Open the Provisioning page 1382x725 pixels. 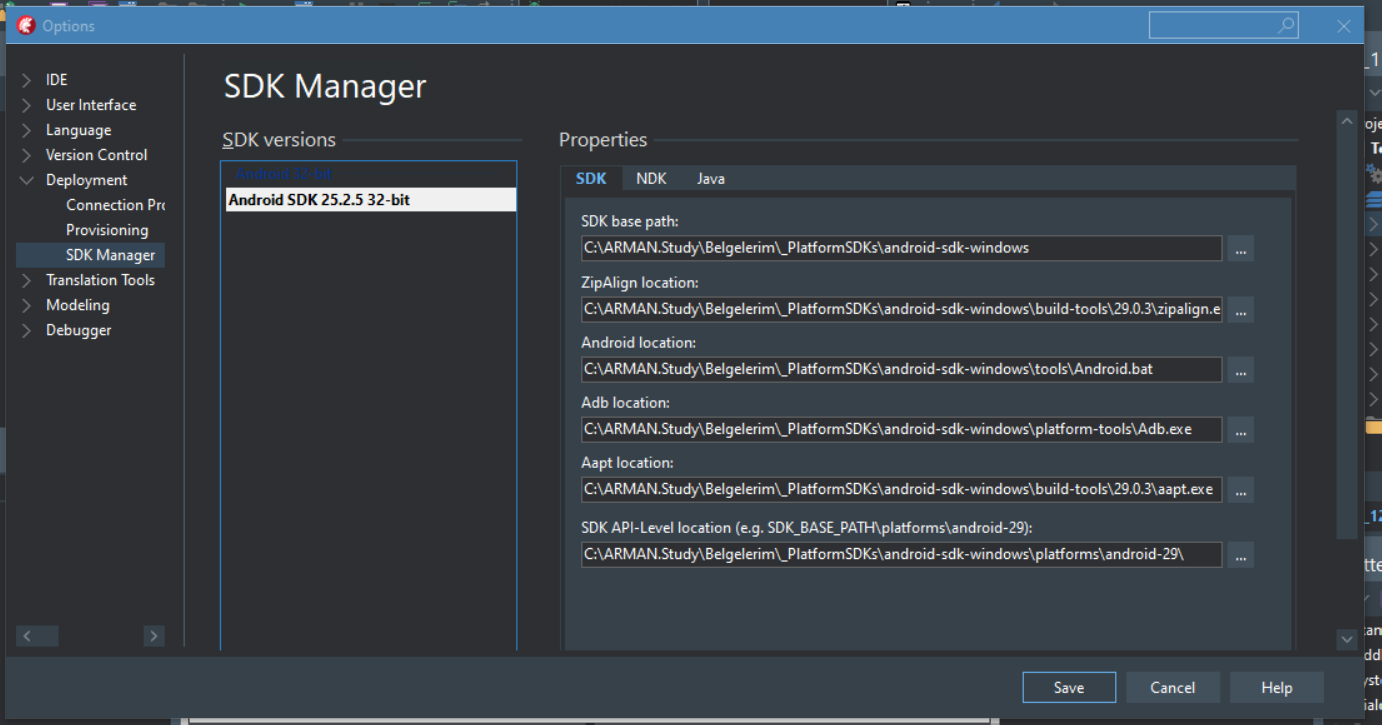pos(107,230)
